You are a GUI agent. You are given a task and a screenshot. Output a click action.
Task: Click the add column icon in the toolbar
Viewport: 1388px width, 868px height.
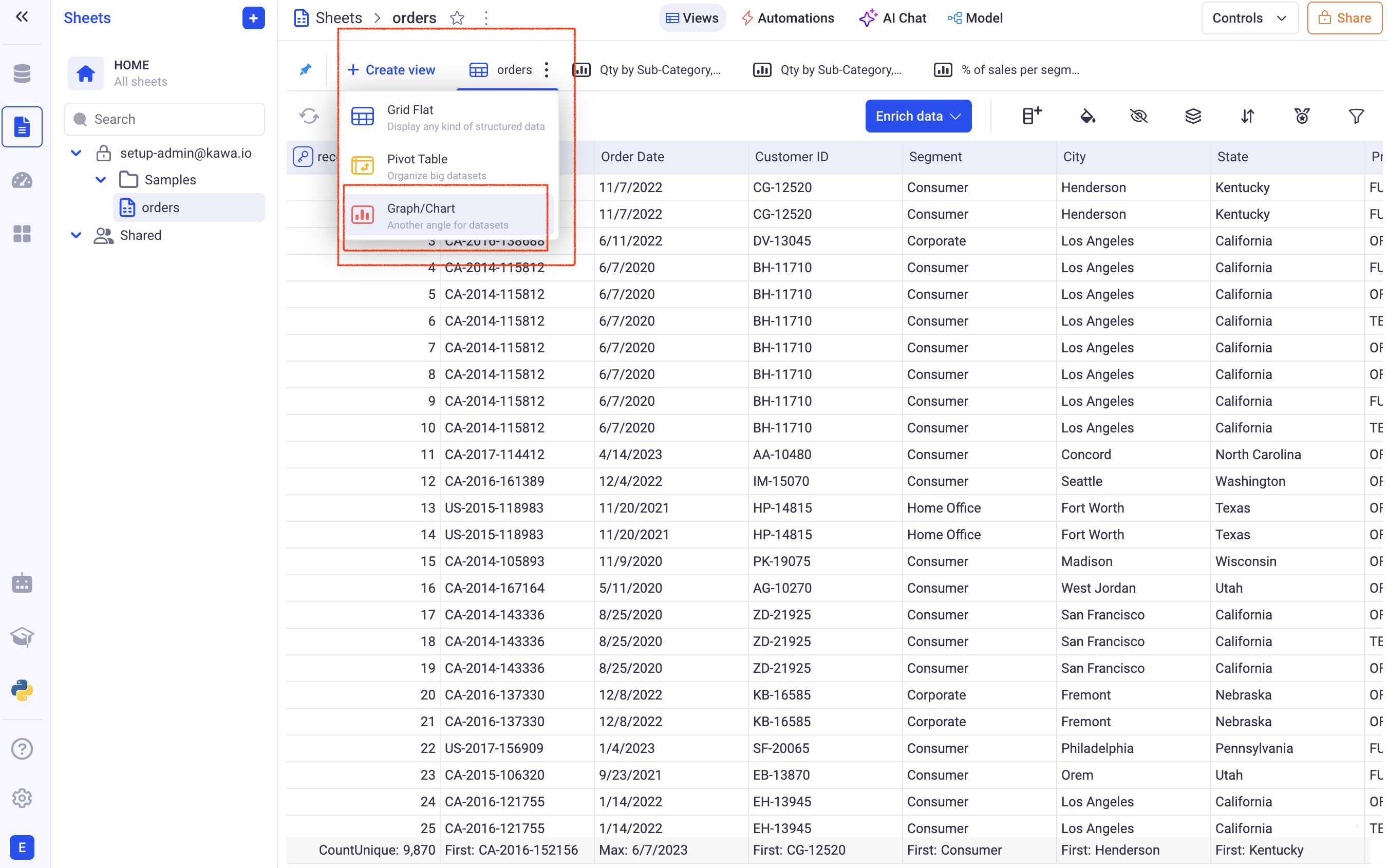tap(1031, 117)
